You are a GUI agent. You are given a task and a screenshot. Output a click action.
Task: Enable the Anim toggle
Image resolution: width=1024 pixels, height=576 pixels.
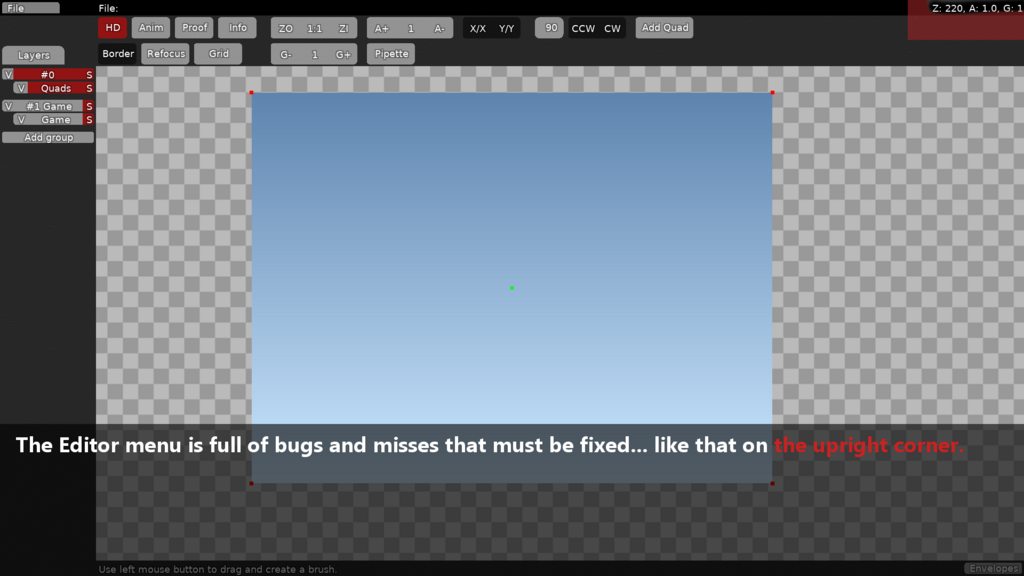click(x=151, y=28)
